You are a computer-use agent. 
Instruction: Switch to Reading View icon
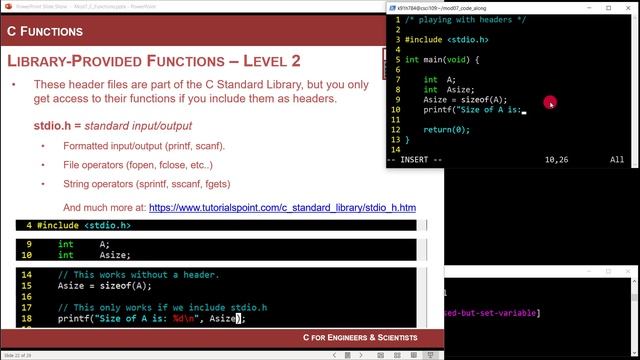[413, 356]
